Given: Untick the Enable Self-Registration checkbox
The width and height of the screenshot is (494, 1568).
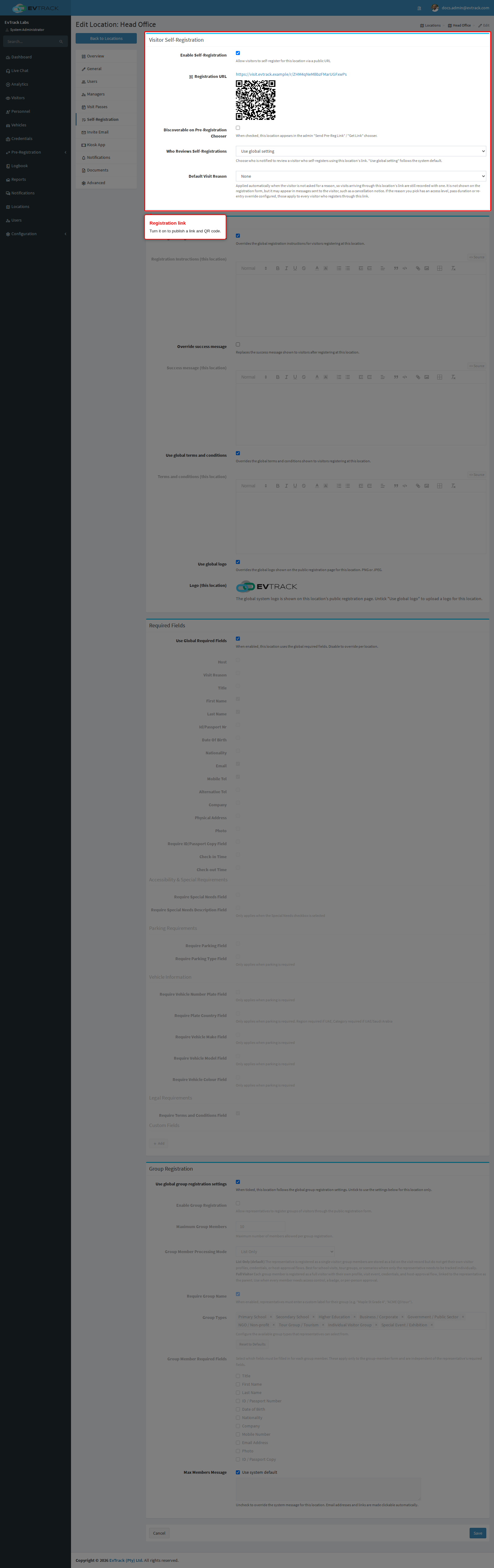Looking at the screenshot, I should (x=238, y=53).
